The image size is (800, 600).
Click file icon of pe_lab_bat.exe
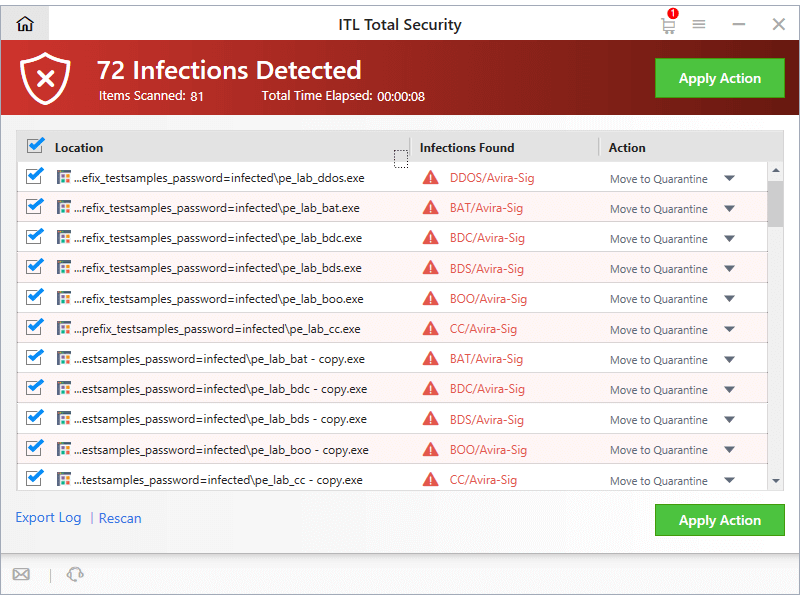click(x=63, y=207)
